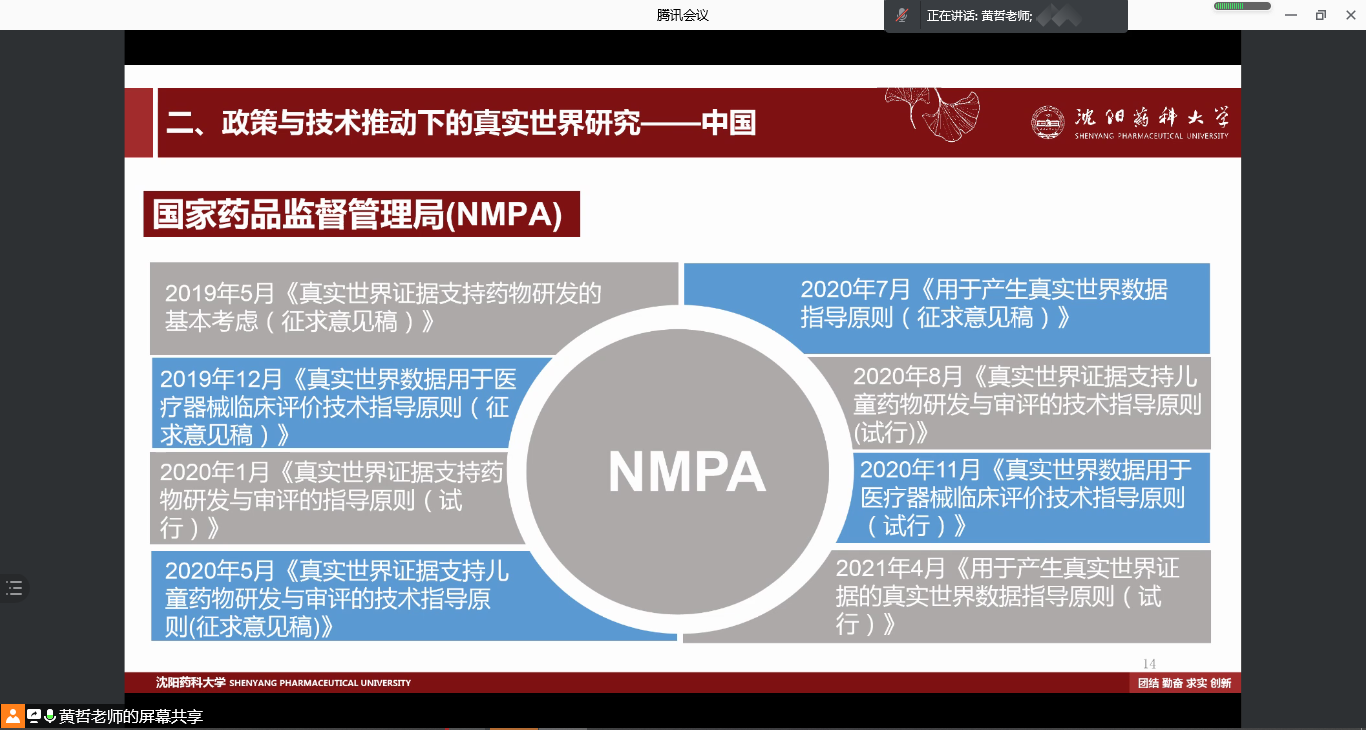Click the 2020年11月 medical device guideline box
The height and width of the screenshot is (730, 1366).
tap(1030, 497)
